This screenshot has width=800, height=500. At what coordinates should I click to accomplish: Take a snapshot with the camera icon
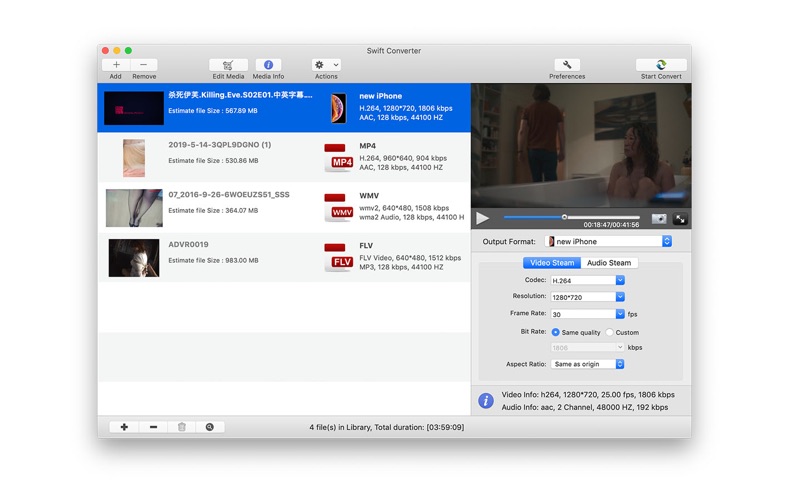659,218
